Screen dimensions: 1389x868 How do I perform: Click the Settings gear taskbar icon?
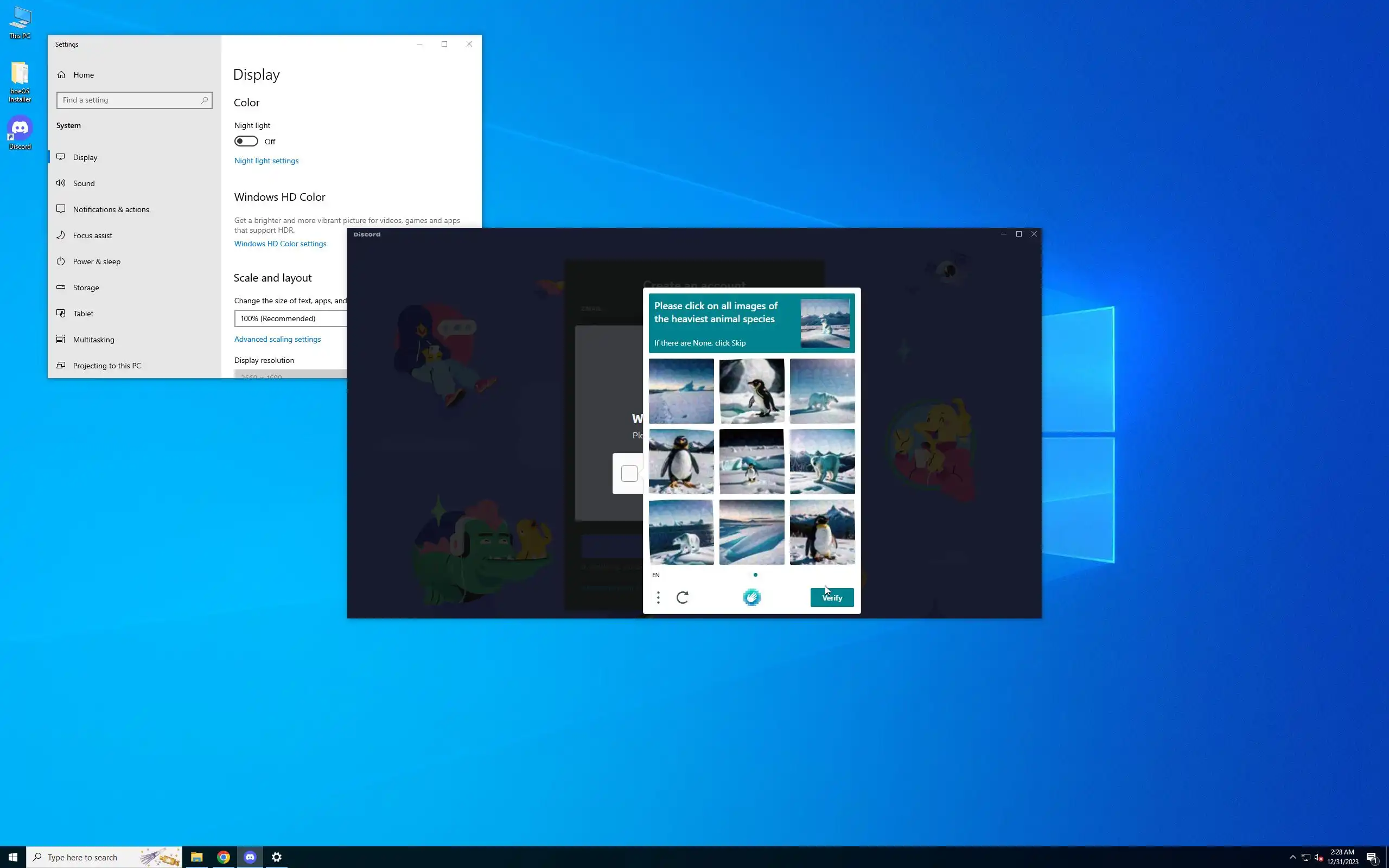click(277, 857)
